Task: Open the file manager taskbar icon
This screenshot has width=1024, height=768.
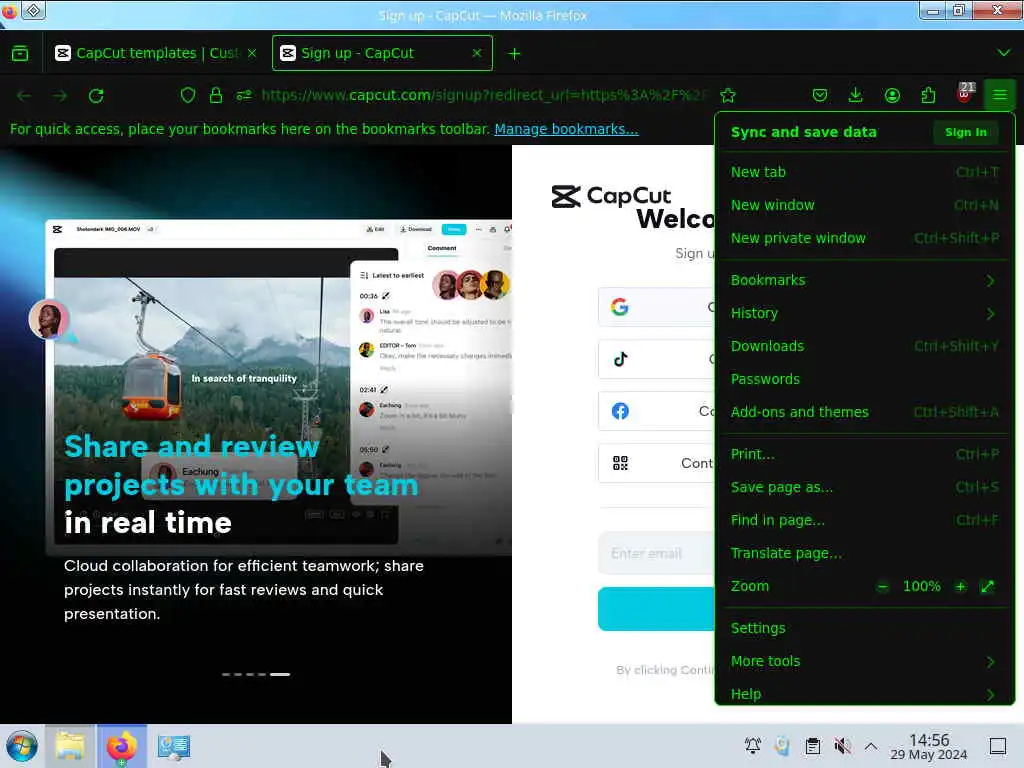Action: [x=70, y=746]
